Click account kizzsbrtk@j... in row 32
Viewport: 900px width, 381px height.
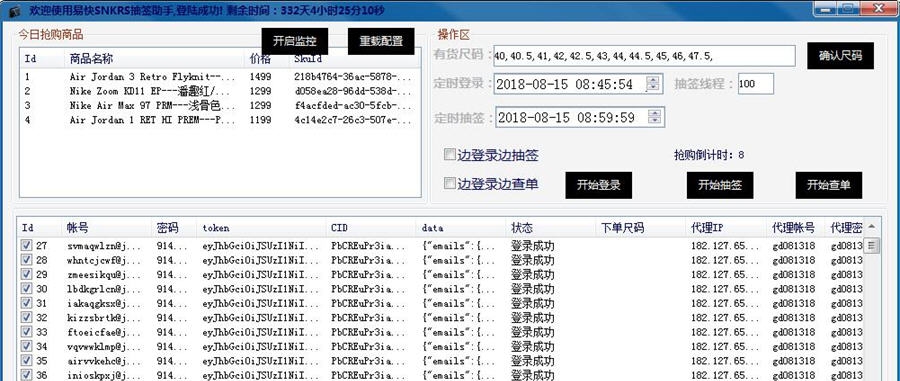tap(103, 317)
